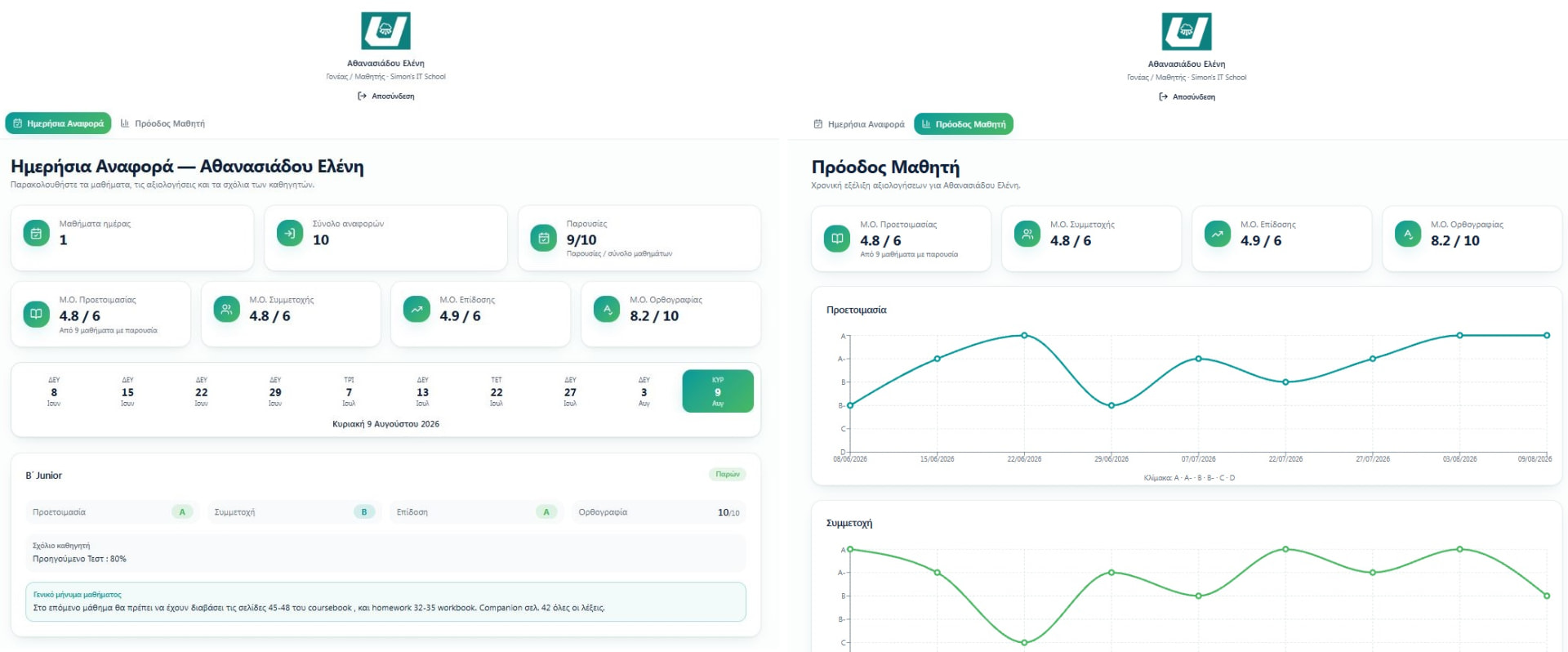Click the school logo above the Πρόοδος Μαθητή heading
The width and height of the screenshot is (1568, 652).
click(1187, 32)
